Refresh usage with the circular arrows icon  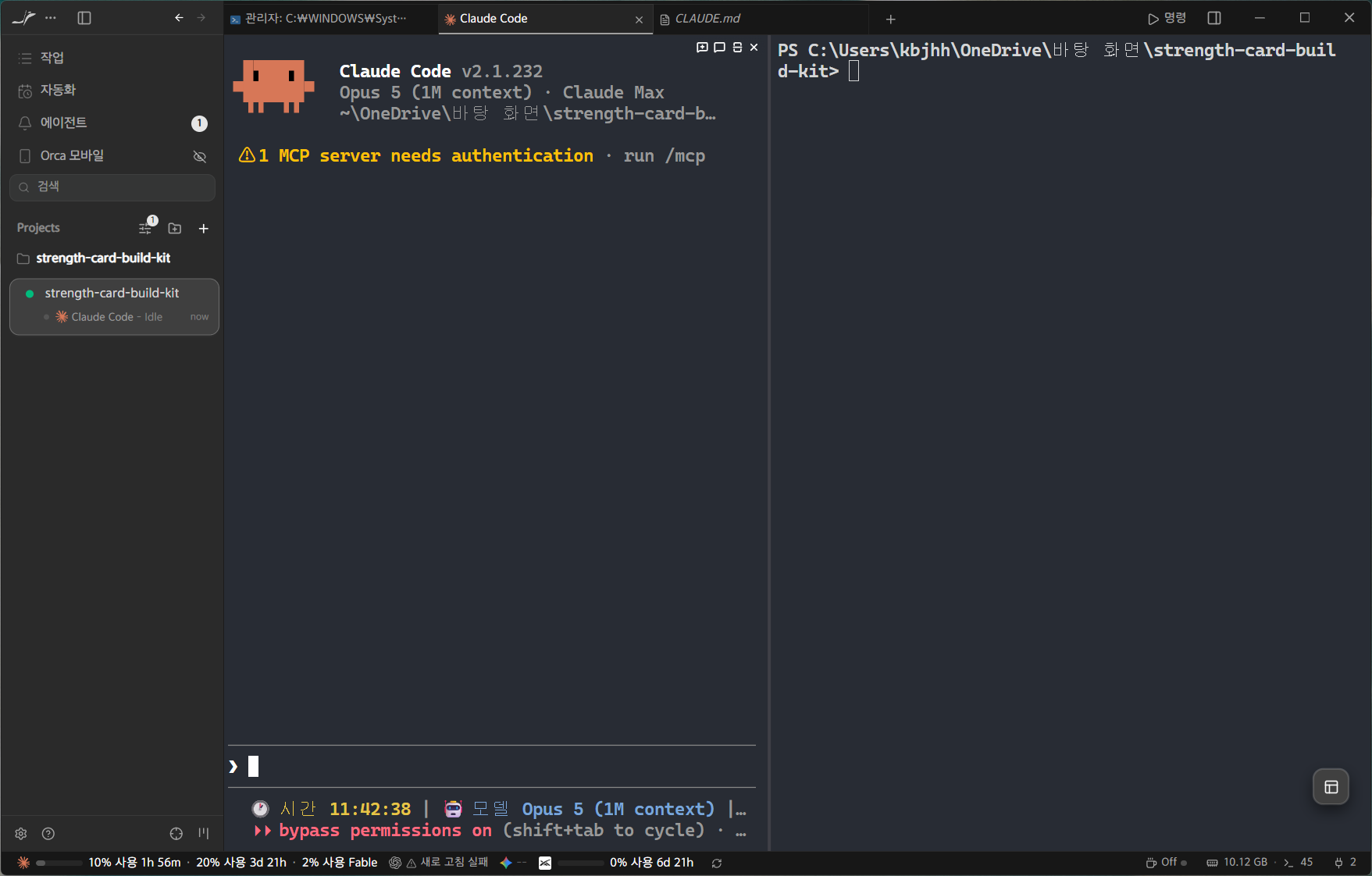pyautogui.click(x=717, y=864)
